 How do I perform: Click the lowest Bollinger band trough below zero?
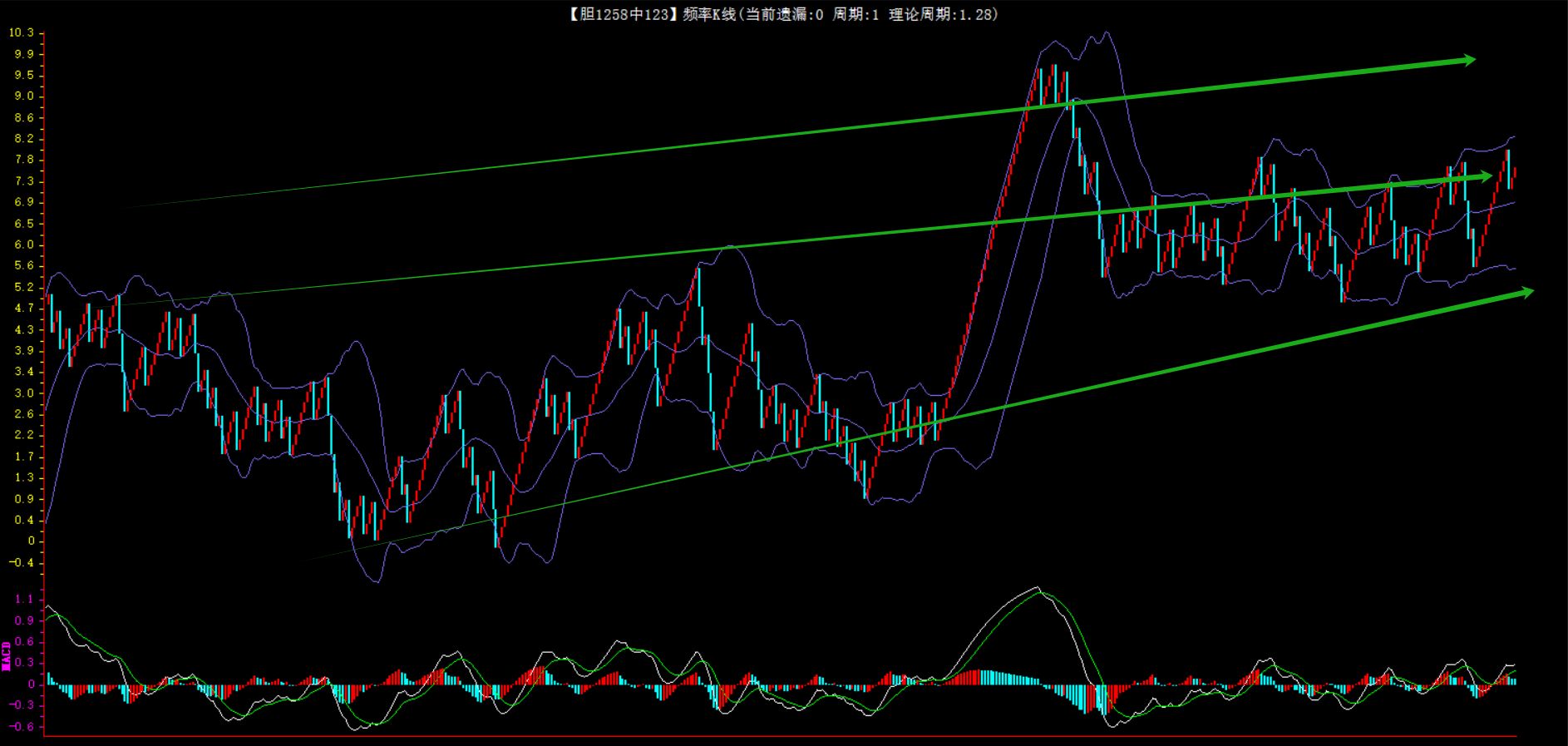[377, 581]
